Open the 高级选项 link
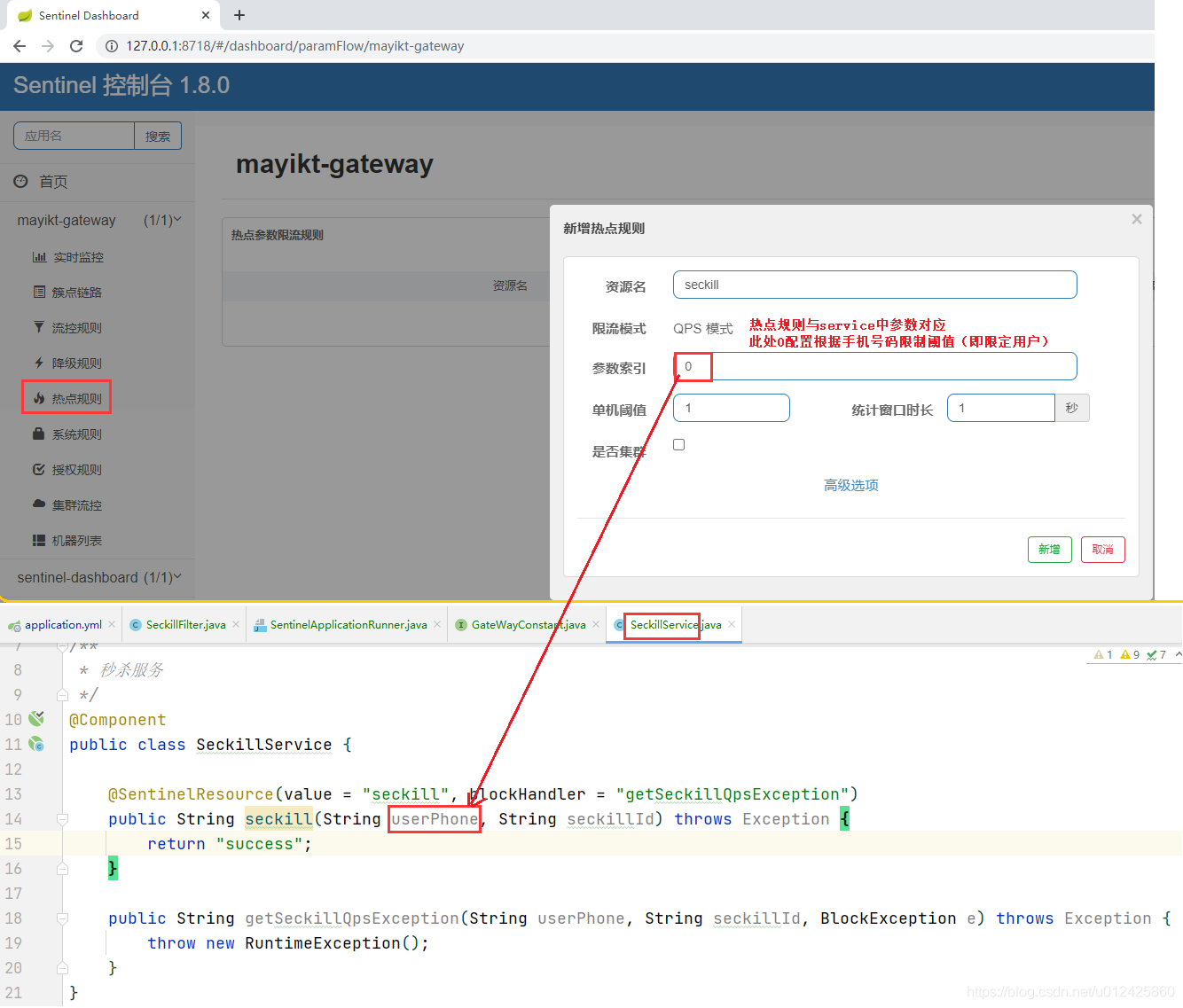 (x=851, y=485)
